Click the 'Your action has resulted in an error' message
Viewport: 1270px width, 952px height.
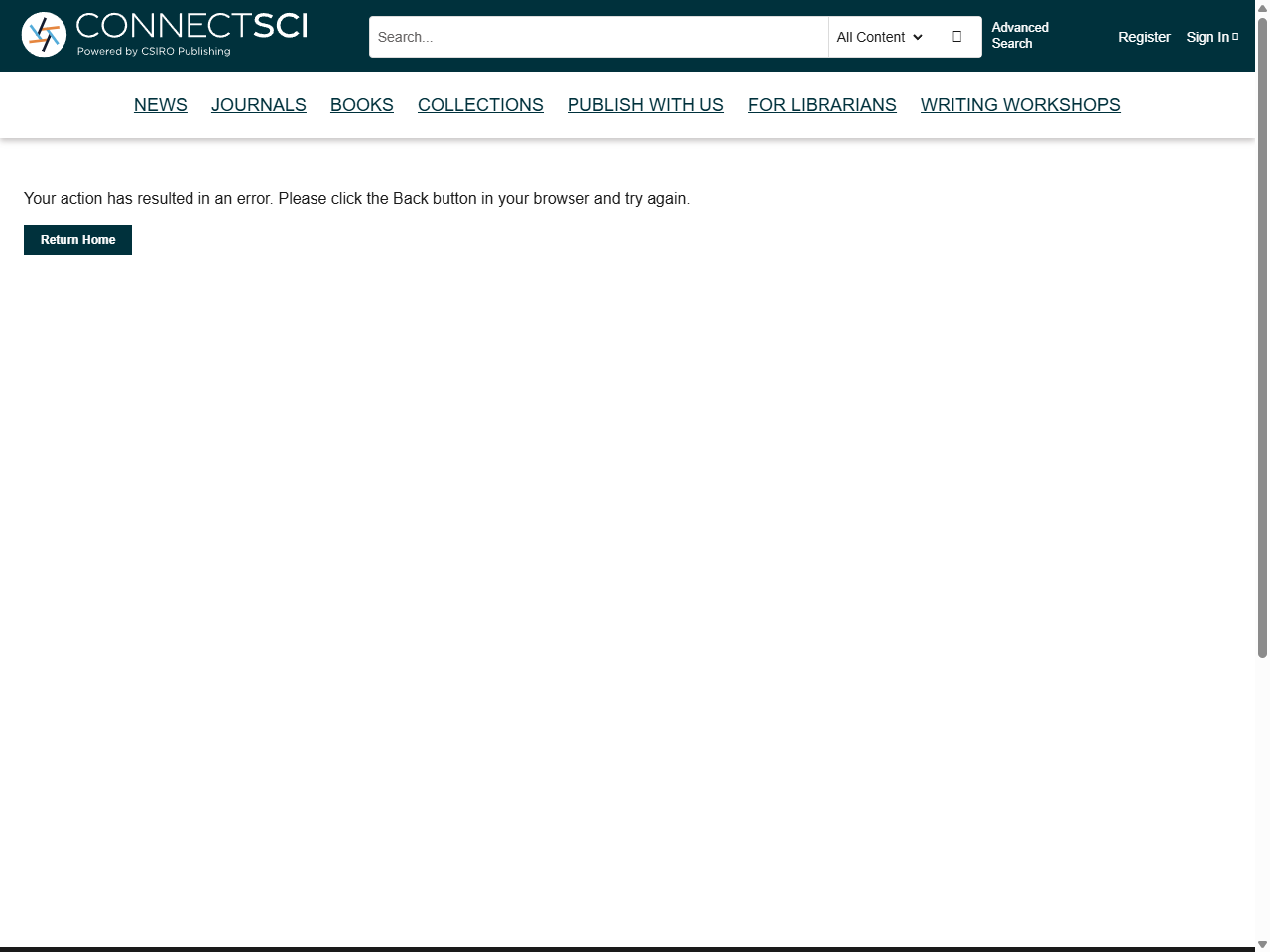tap(356, 198)
